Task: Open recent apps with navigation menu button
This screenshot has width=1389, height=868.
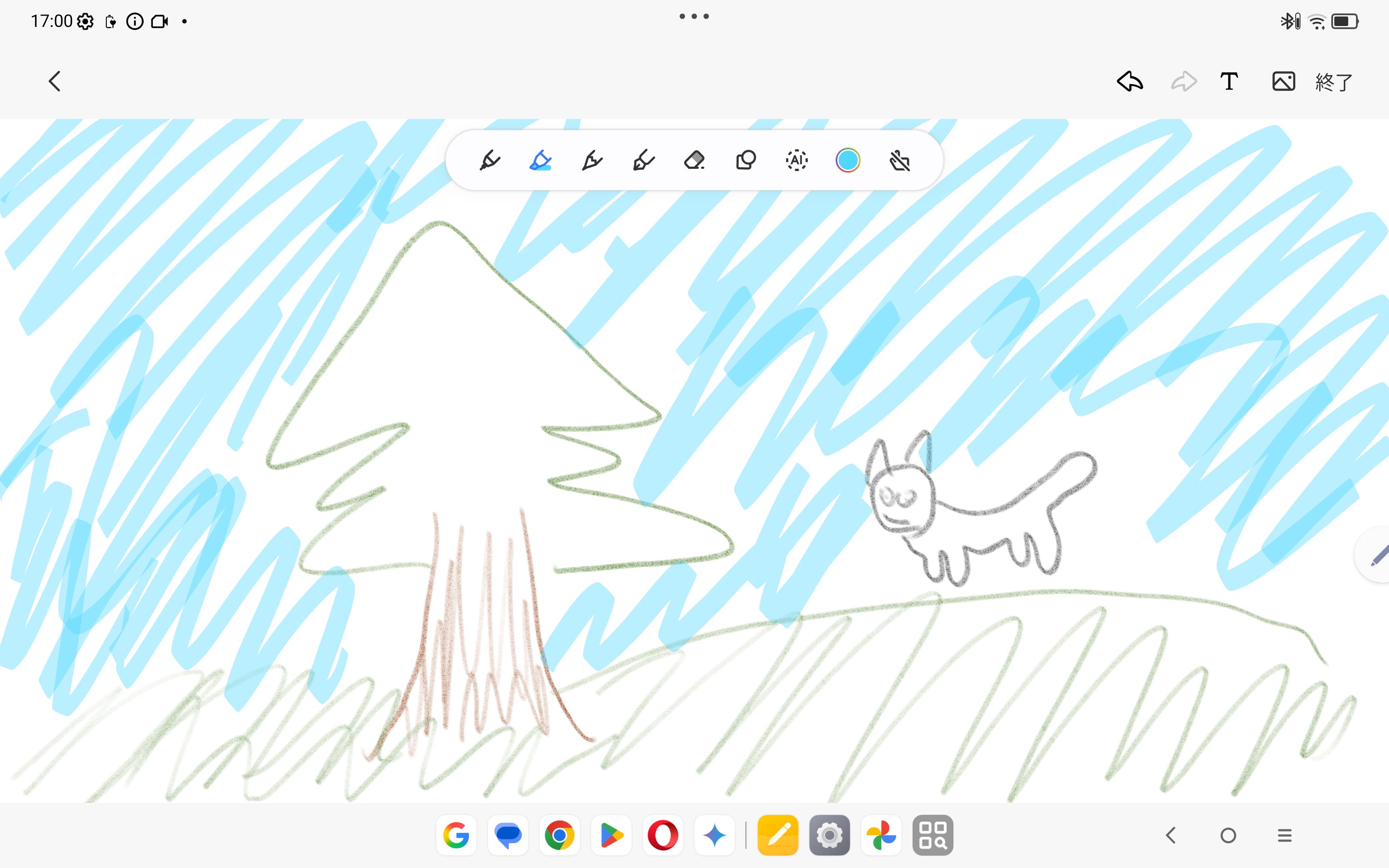Action: 1284,835
